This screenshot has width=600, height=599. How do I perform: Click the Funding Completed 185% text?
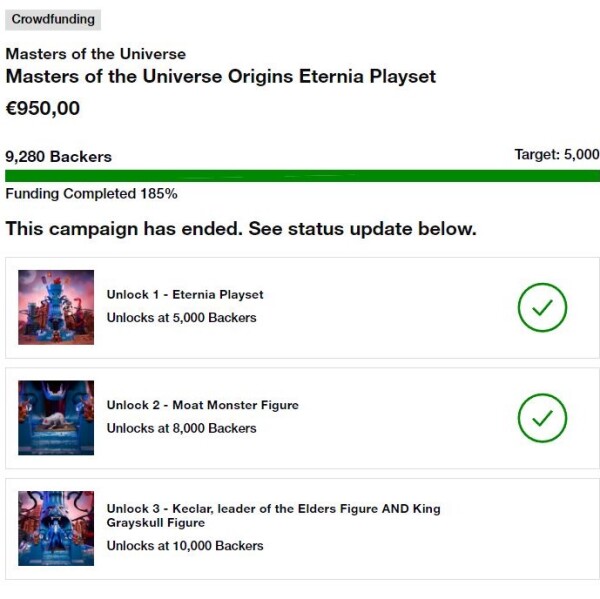(91, 194)
